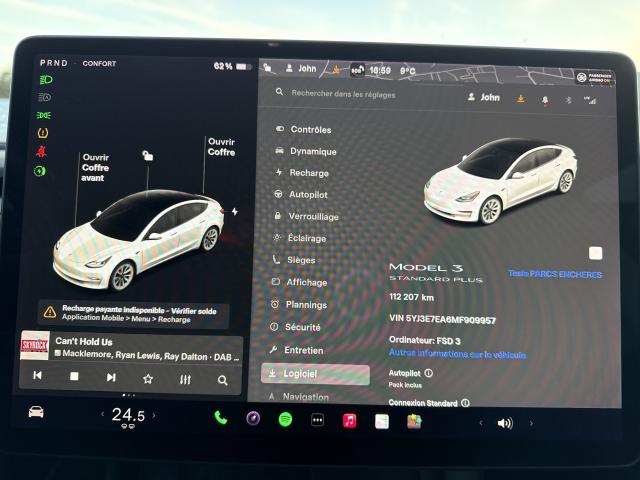The height and width of the screenshot is (480, 640).
Task: Open all apps with the three-dots icon
Action: coord(317,420)
